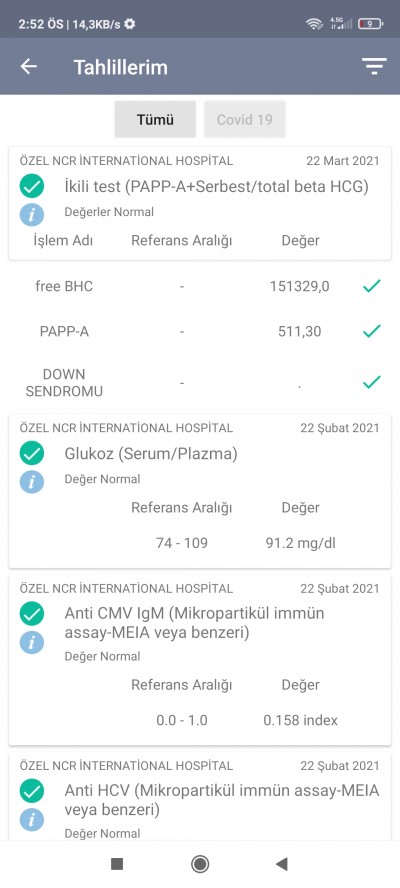Open the filter menu icon

coord(374,66)
